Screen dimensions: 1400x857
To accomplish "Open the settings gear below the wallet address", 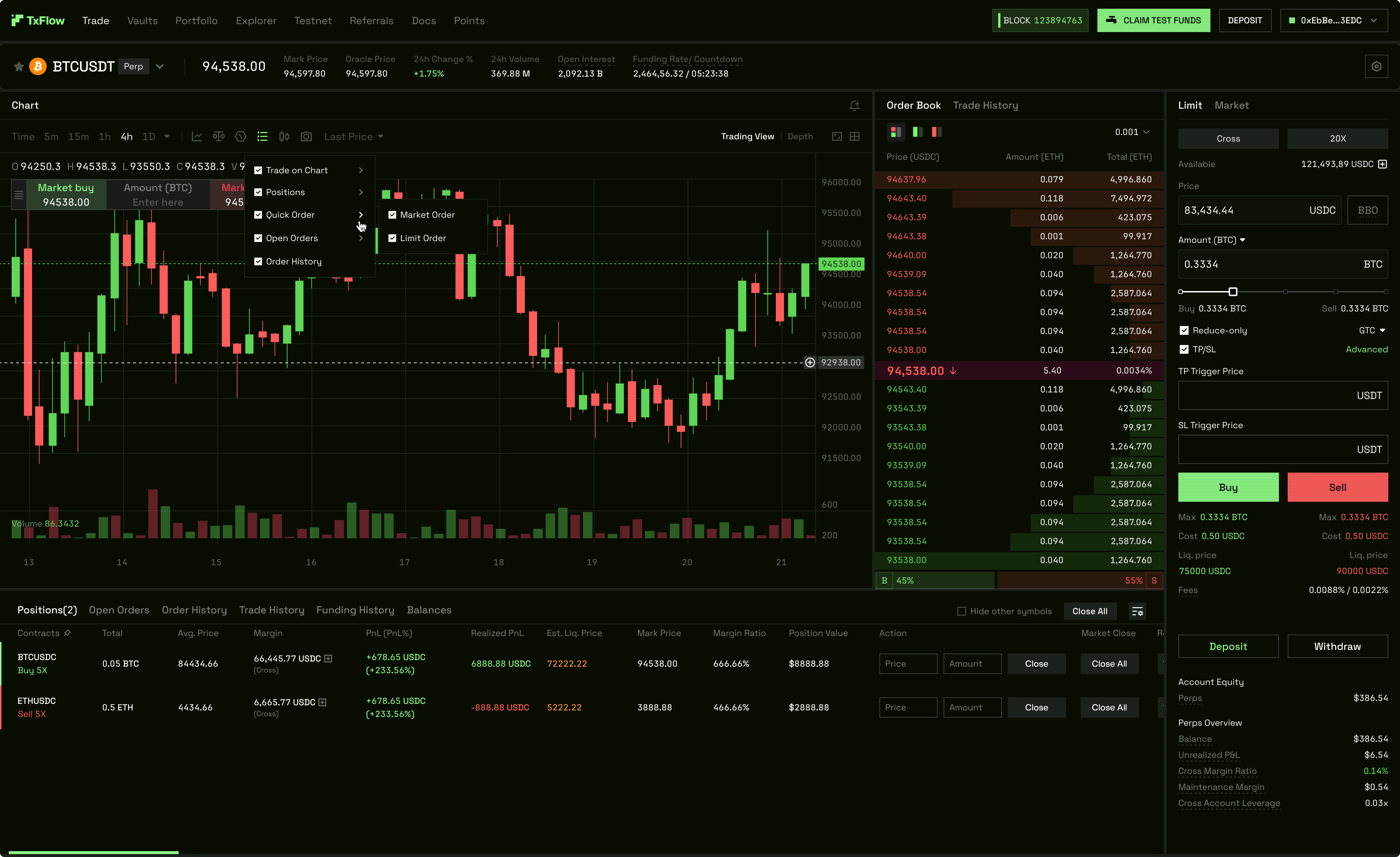I will pyautogui.click(x=1377, y=66).
